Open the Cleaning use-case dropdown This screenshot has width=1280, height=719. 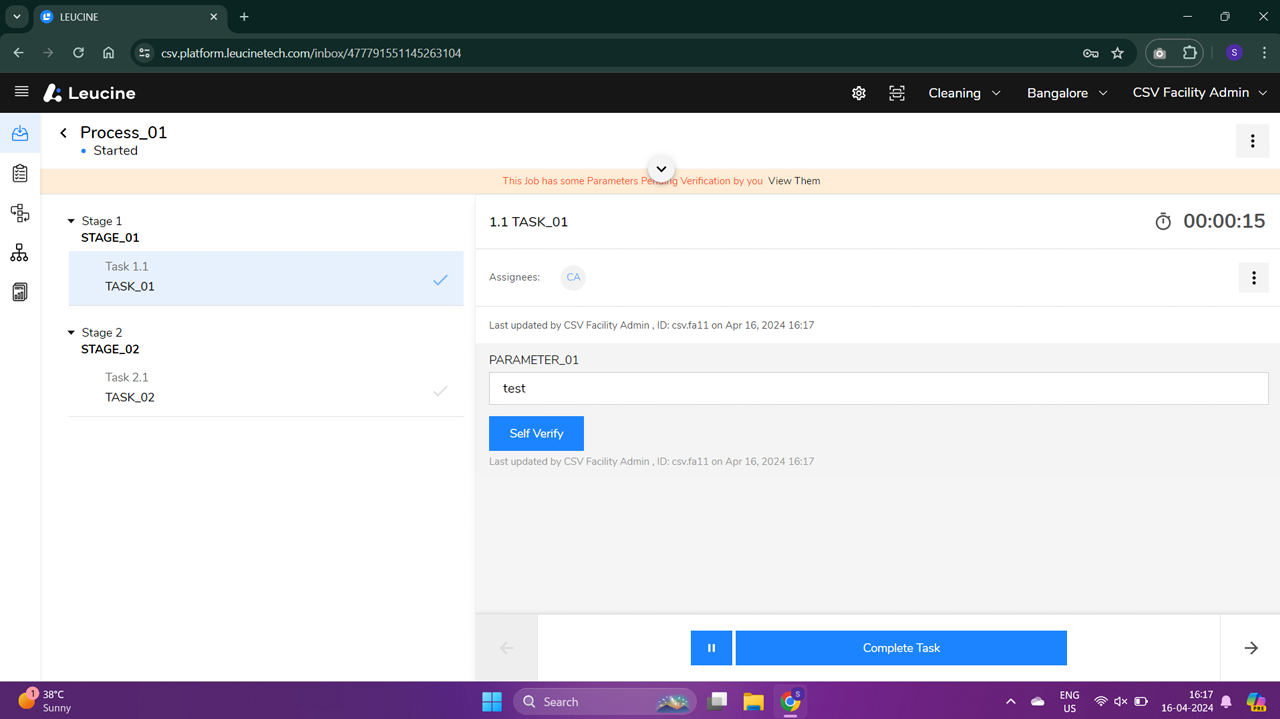click(x=964, y=93)
